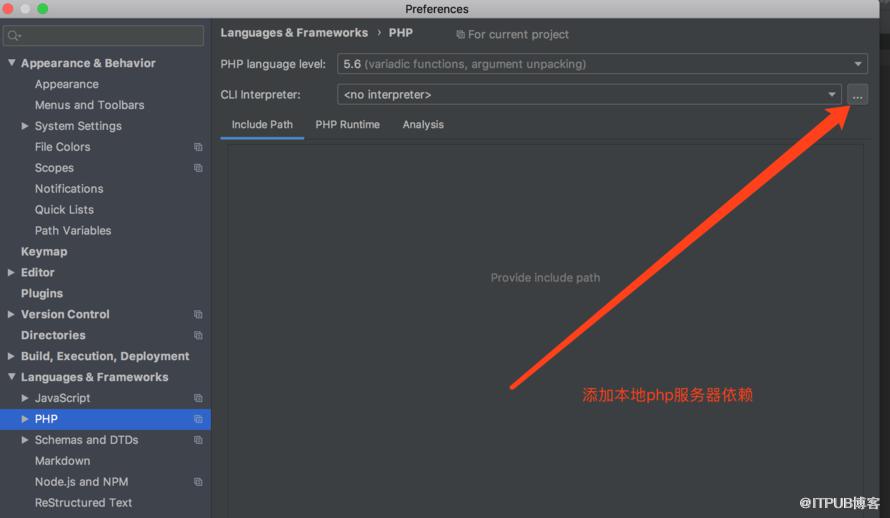Expand the Build, Execution, Deployment section

click(11, 356)
